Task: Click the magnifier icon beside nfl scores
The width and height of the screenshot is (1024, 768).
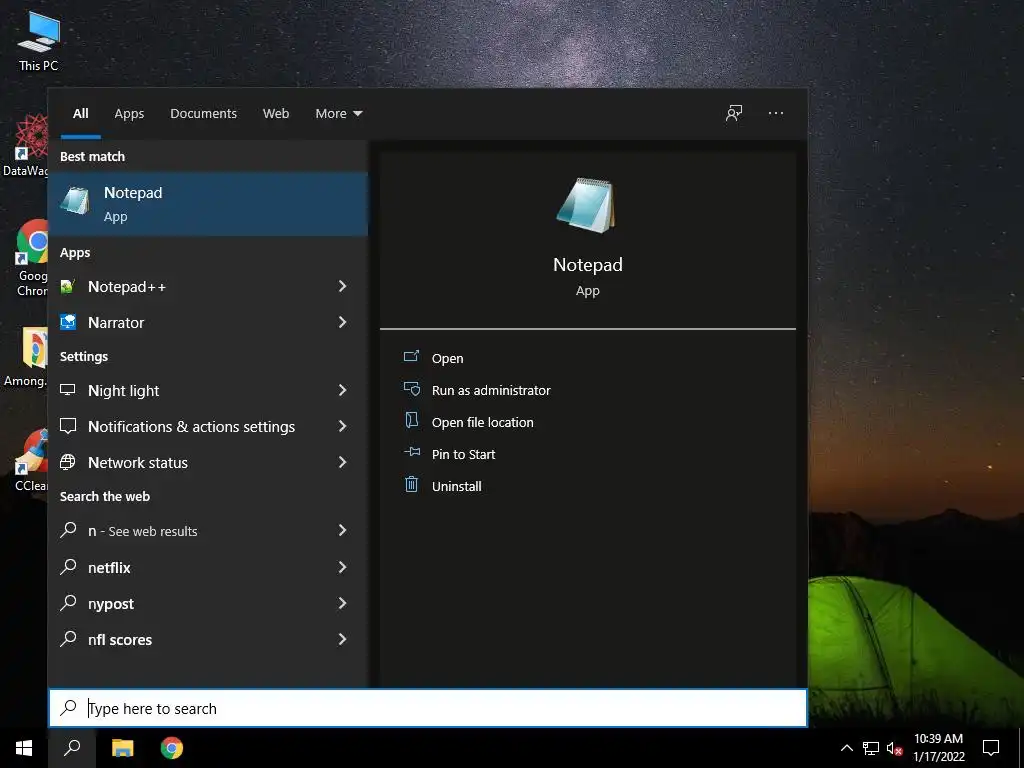Action: (x=68, y=639)
